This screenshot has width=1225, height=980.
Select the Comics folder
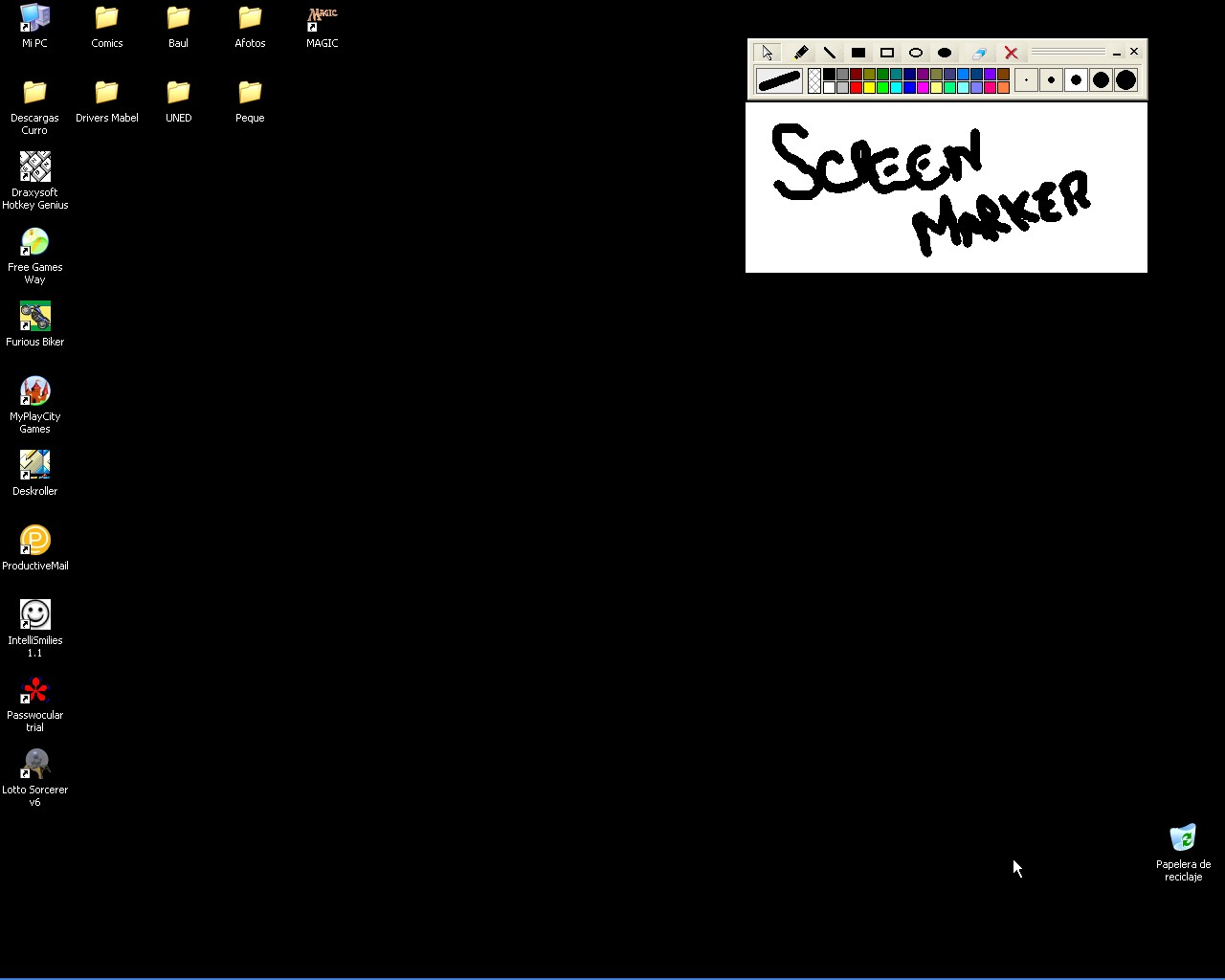point(106,26)
